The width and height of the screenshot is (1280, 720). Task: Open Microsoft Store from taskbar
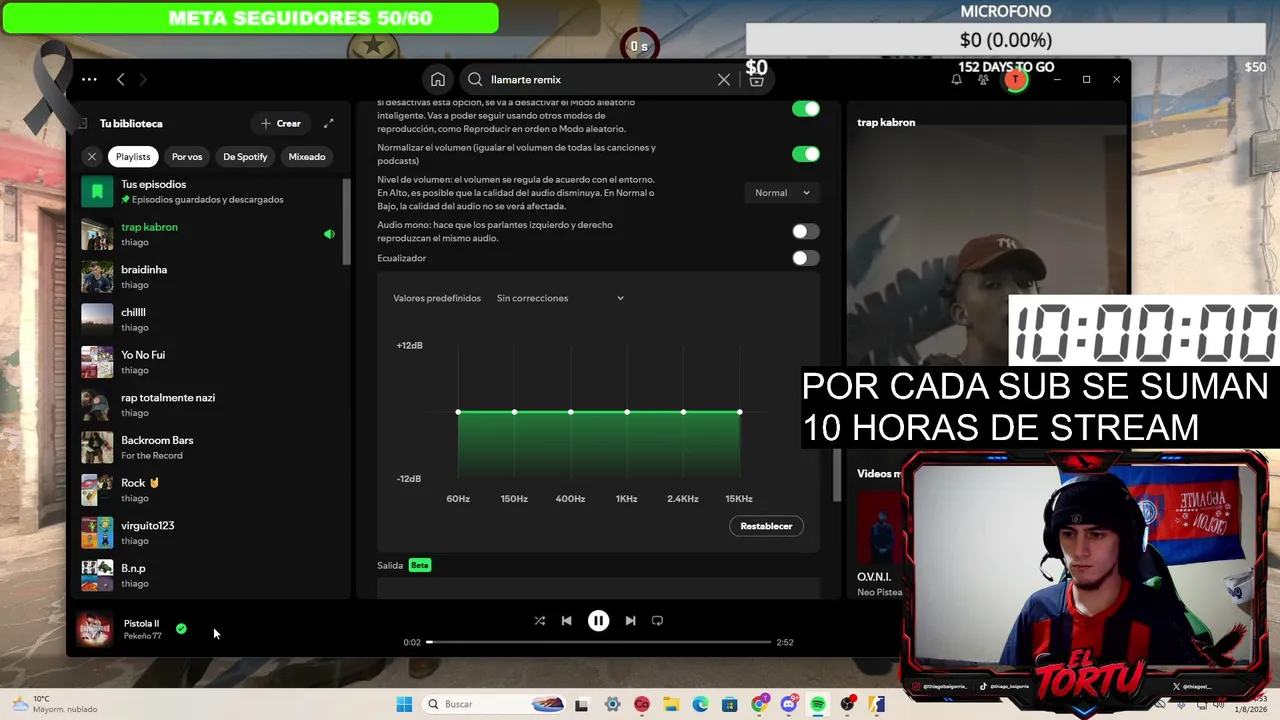pyautogui.click(x=730, y=704)
